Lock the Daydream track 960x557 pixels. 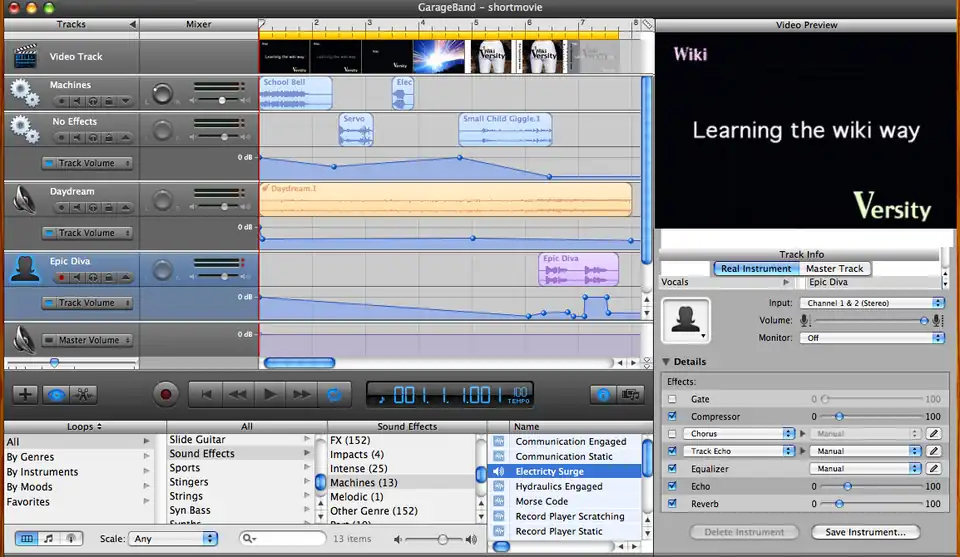click(108, 207)
